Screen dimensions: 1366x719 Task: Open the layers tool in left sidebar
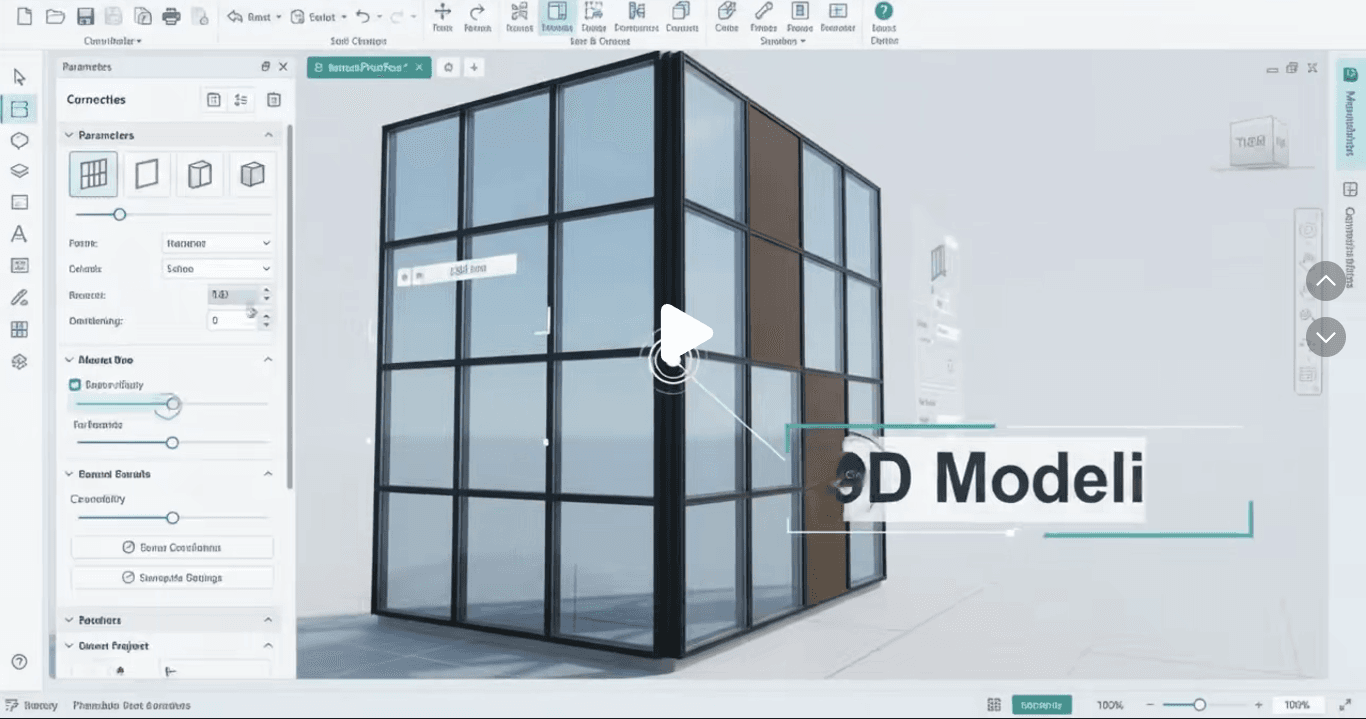(x=19, y=171)
